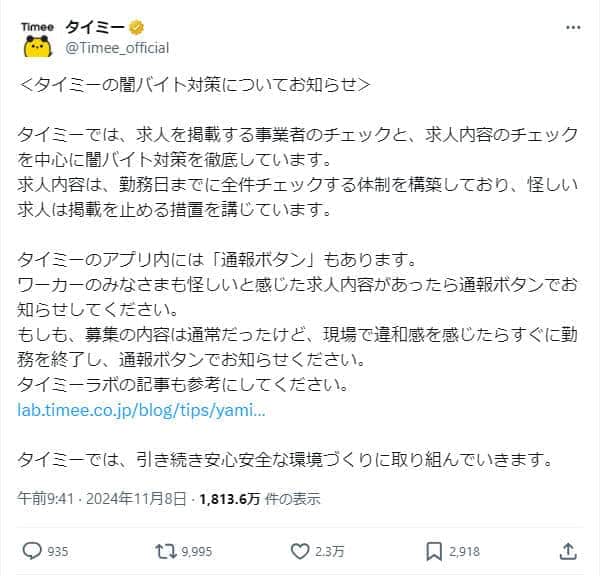Click the reply speech bubble icon
The width and height of the screenshot is (600, 576).
[31, 550]
